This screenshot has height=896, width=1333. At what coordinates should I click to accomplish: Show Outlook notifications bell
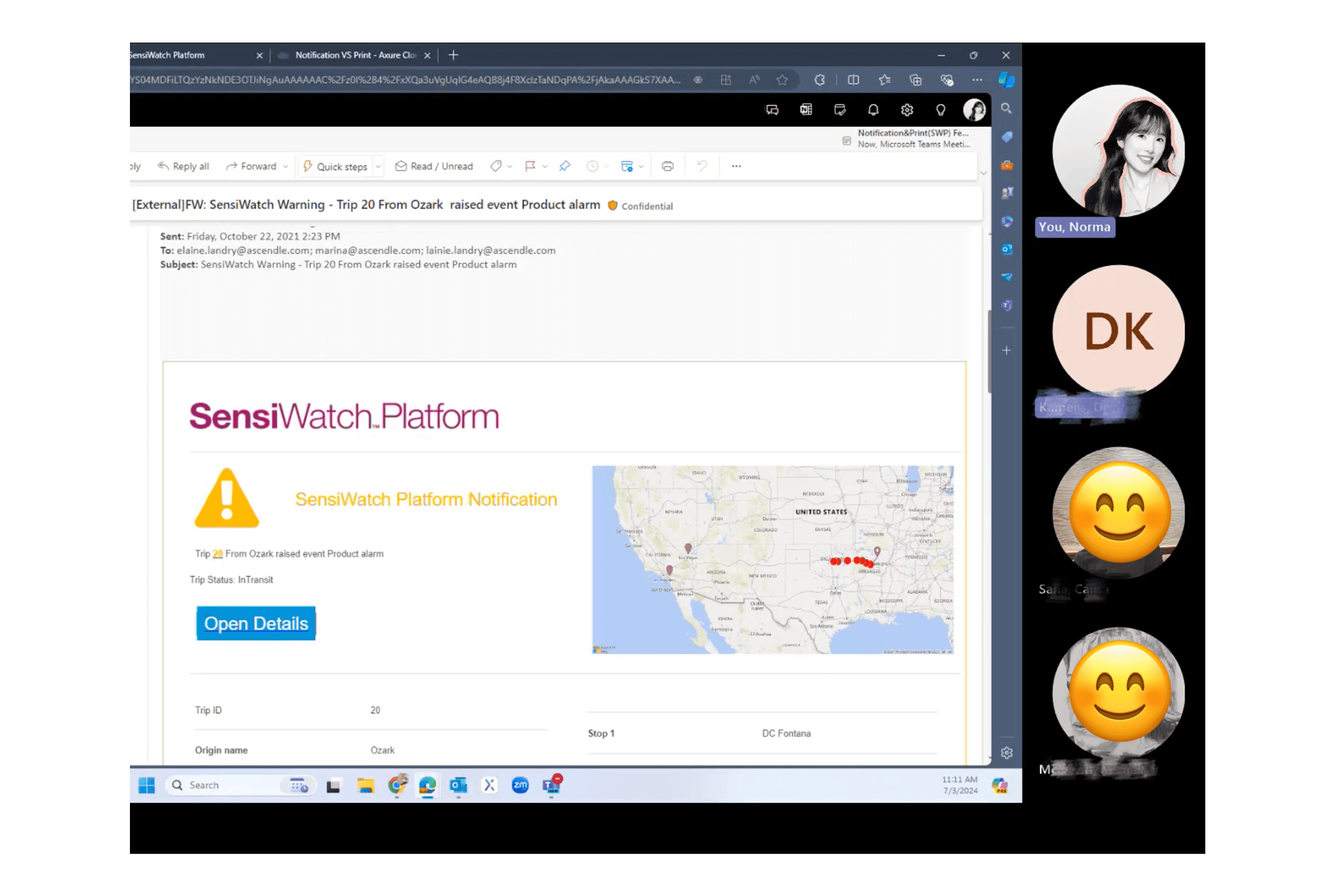(x=873, y=110)
